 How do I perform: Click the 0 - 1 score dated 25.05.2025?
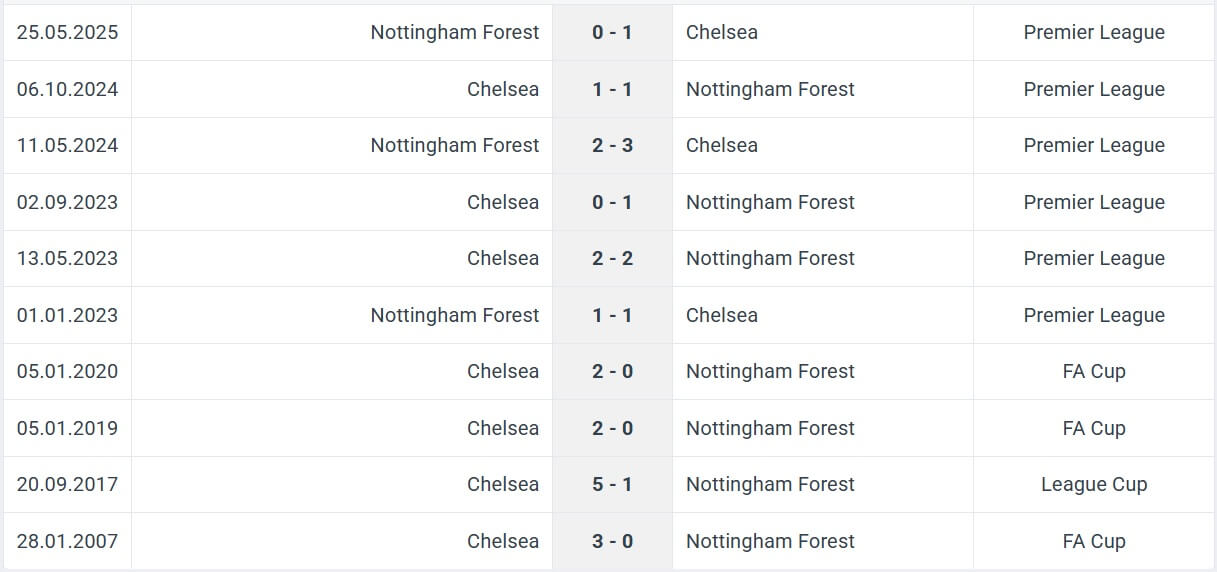tap(612, 32)
